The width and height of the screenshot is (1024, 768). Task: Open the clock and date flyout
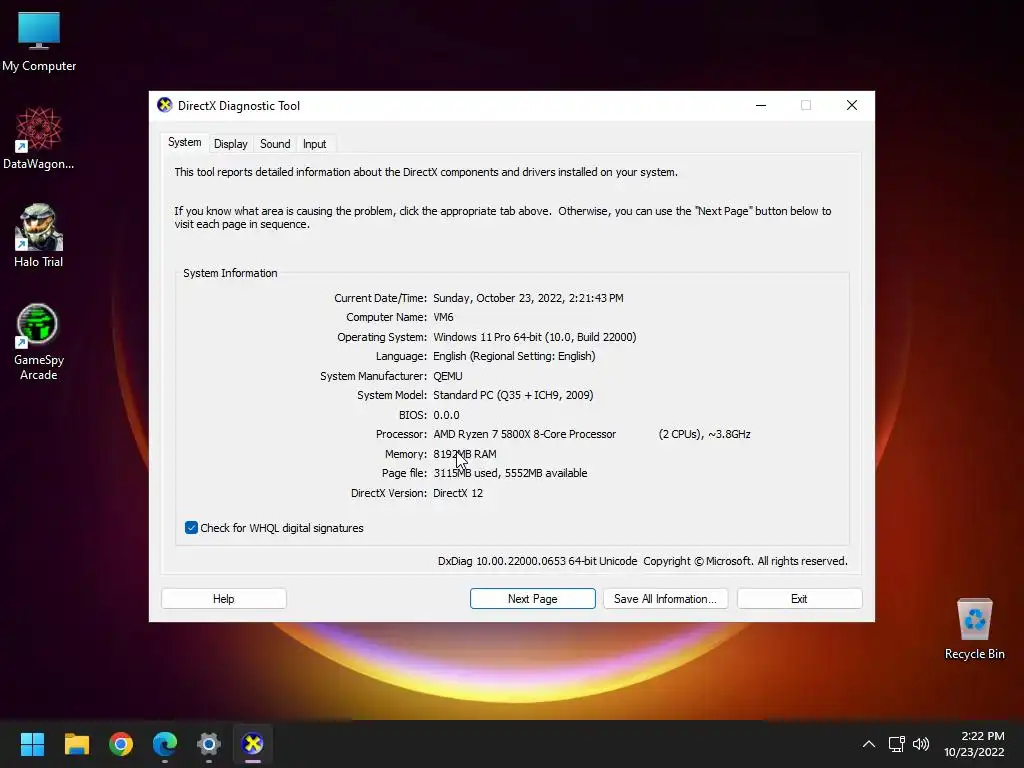974,744
